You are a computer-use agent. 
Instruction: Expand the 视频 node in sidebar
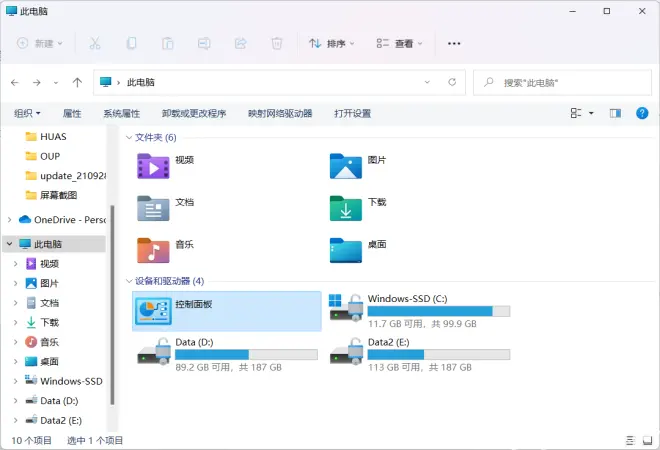tap(16, 264)
